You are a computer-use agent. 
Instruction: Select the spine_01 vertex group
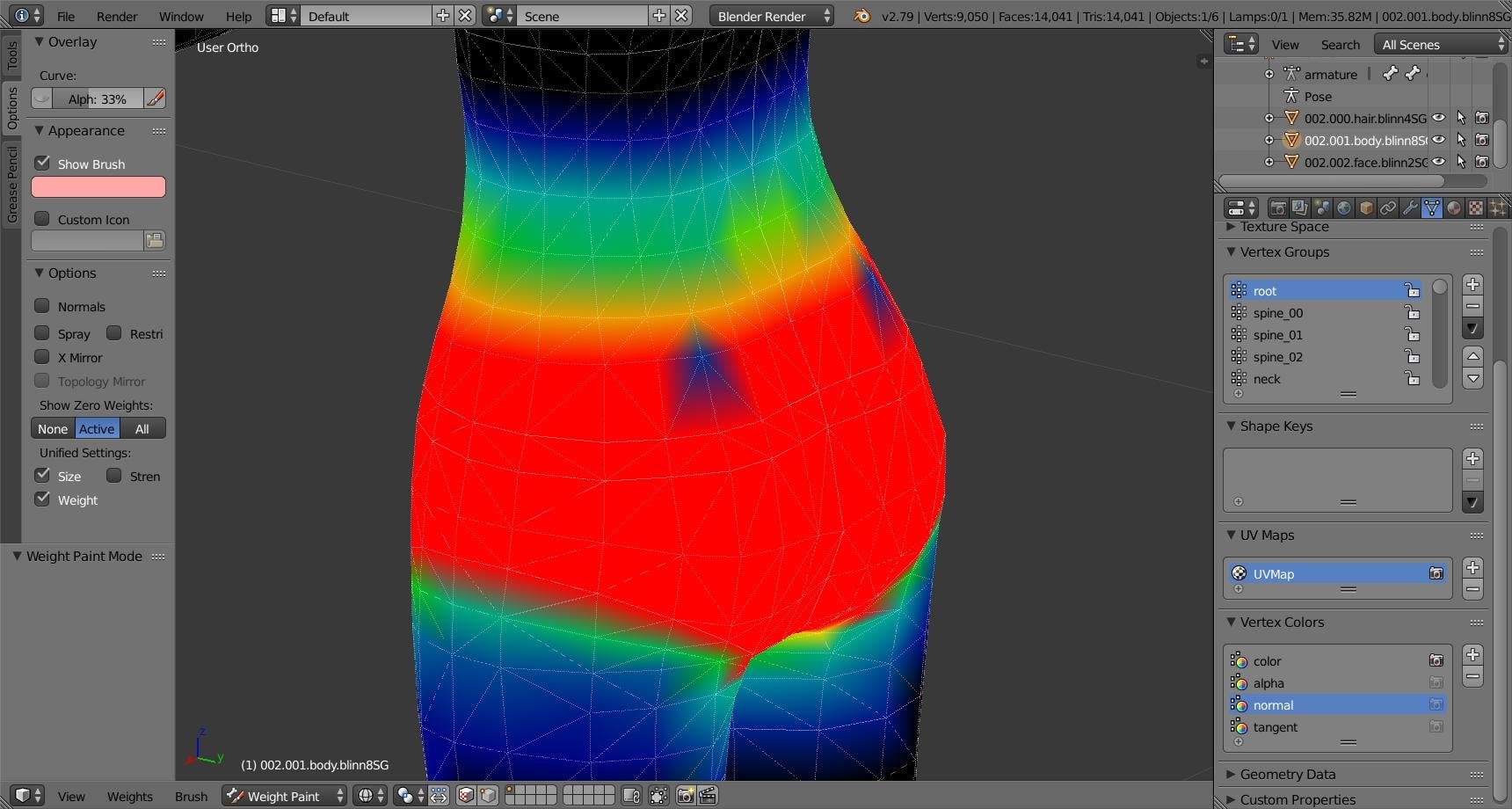pyautogui.click(x=1326, y=335)
